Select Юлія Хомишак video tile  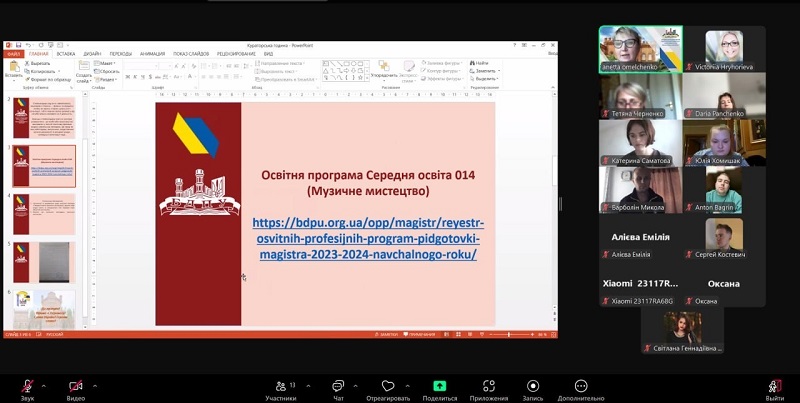[x=724, y=143]
